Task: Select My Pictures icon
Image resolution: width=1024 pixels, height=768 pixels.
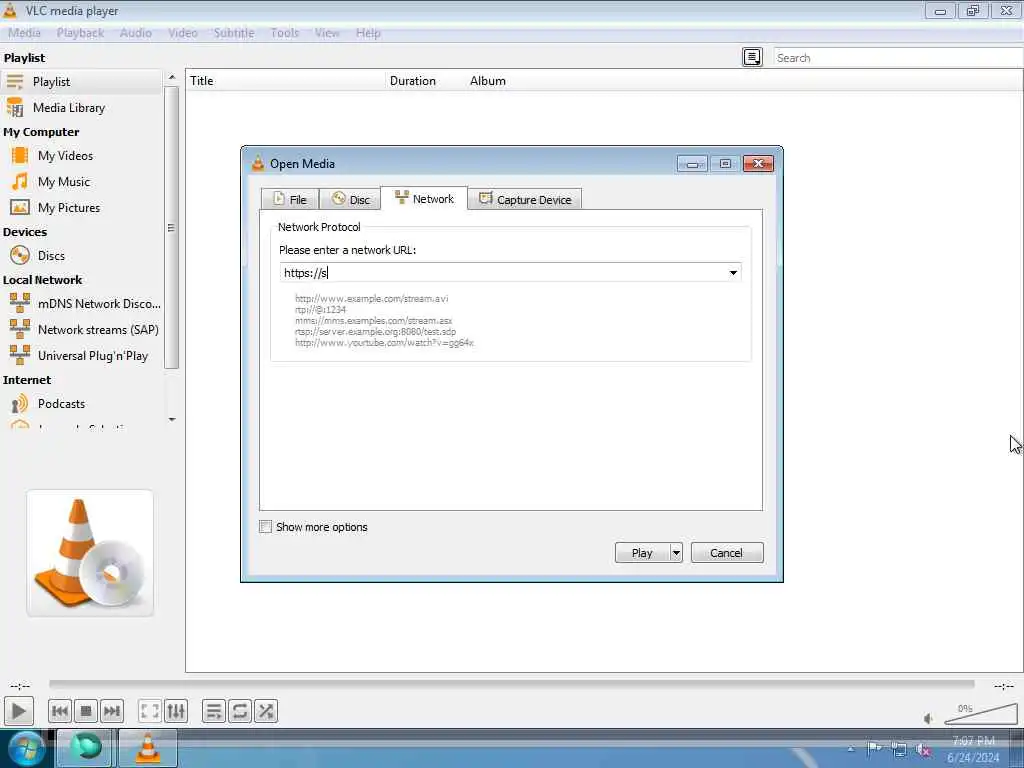Action: (x=20, y=208)
